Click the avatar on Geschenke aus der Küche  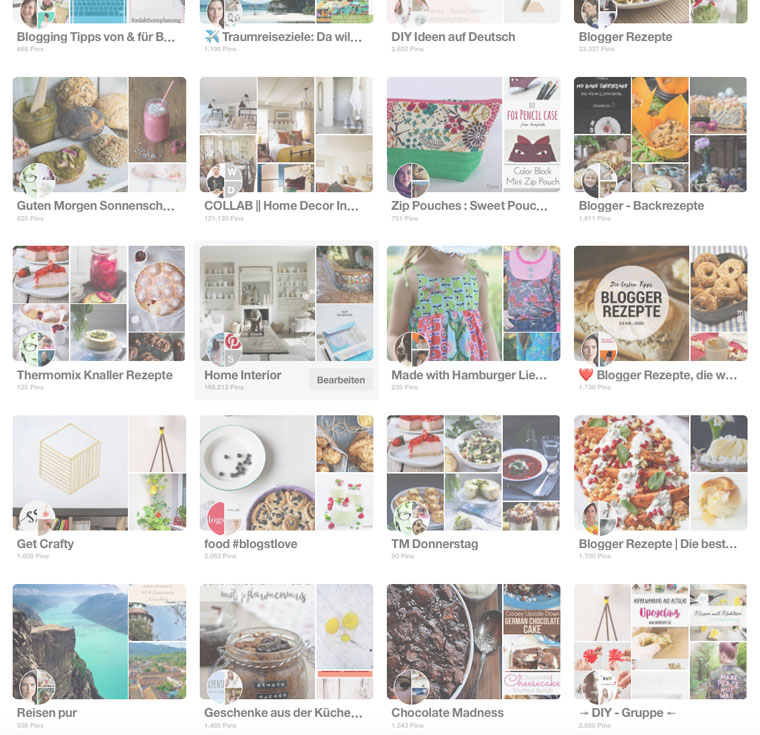(x=224, y=687)
